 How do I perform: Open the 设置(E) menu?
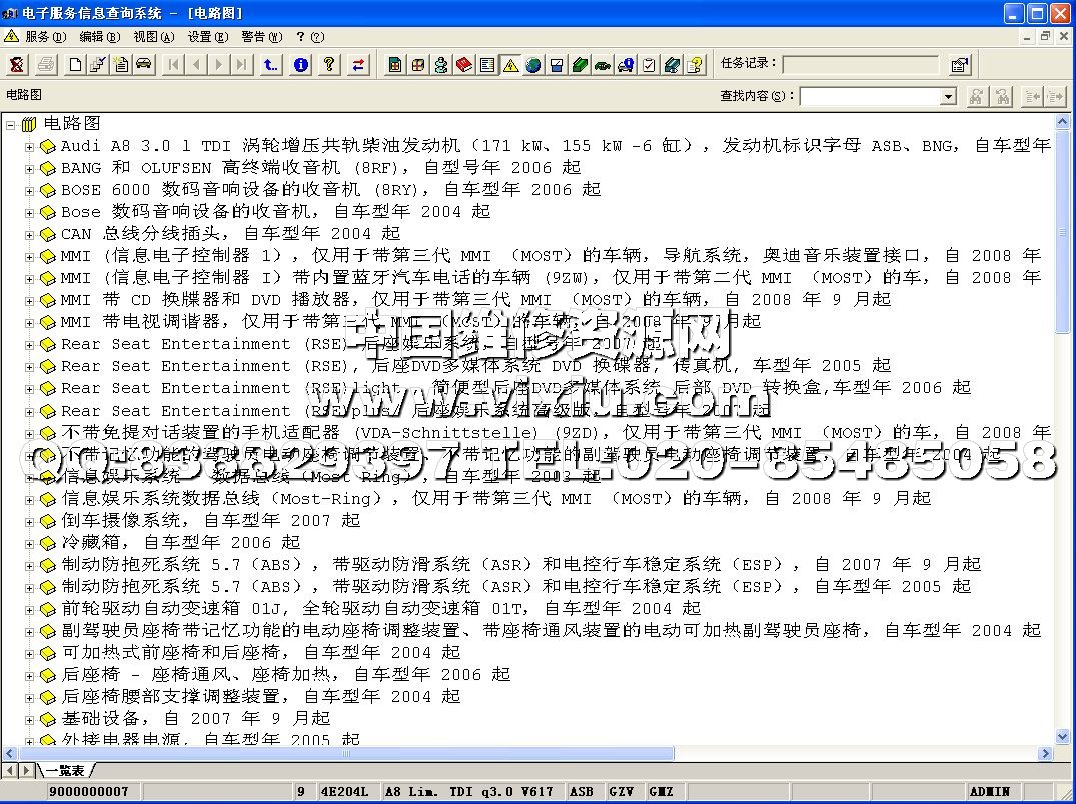(x=208, y=37)
